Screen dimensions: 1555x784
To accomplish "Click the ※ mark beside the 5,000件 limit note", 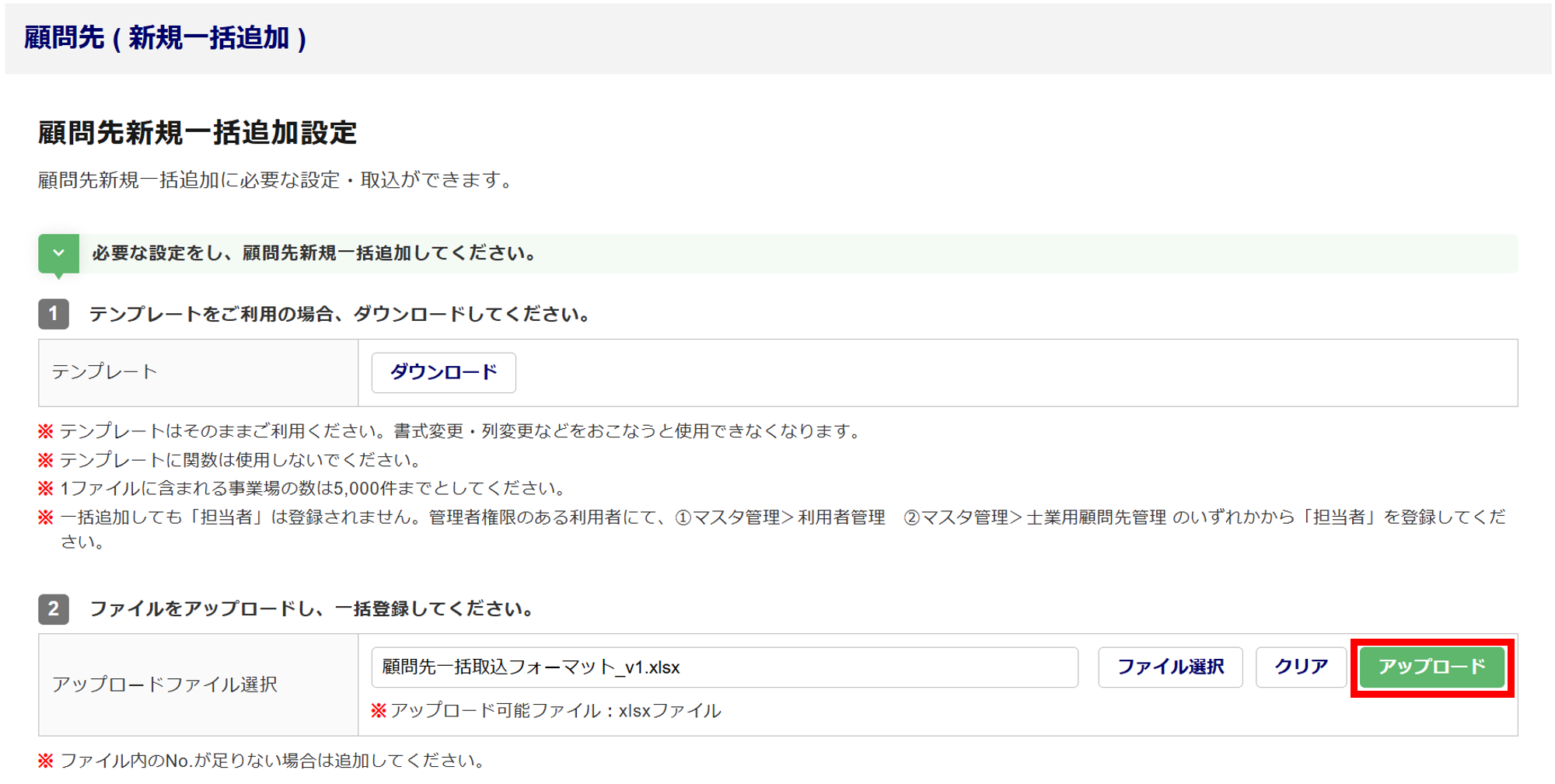I will [x=46, y=489].
